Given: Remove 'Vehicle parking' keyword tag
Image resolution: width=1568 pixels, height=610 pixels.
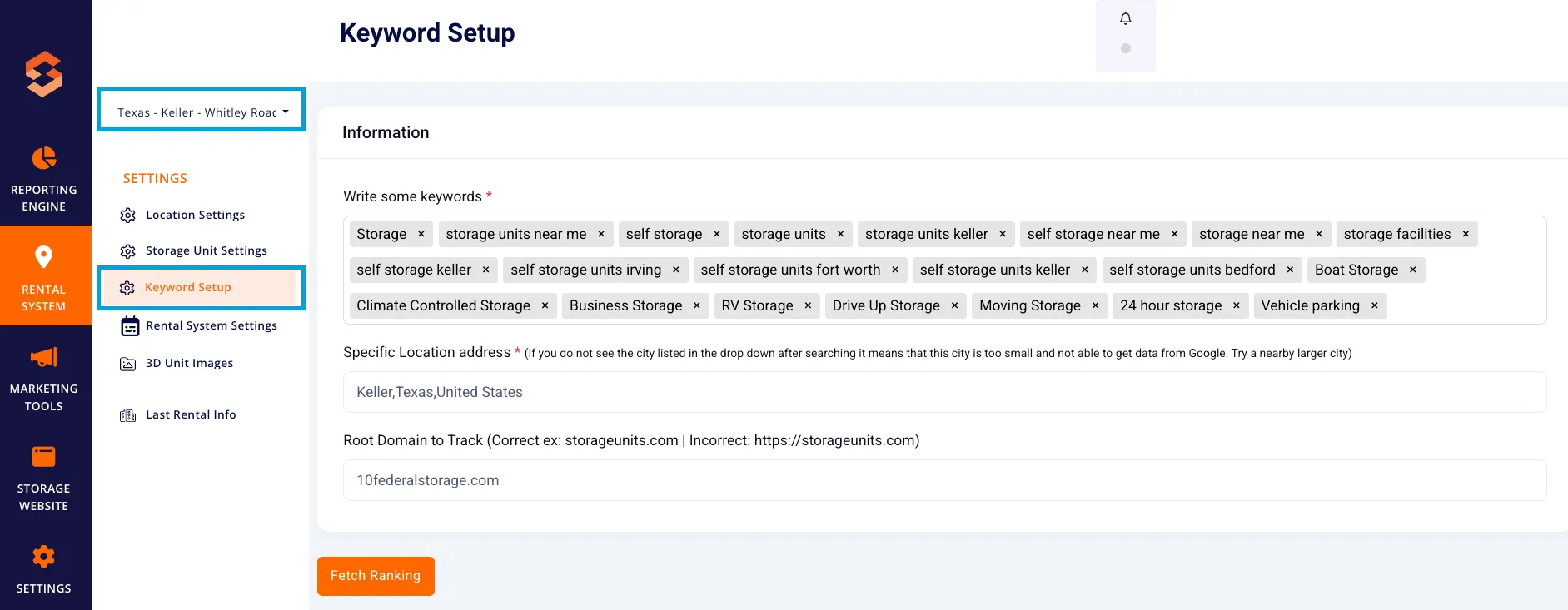Looking at the screenshot, I should click(1375, 305).
